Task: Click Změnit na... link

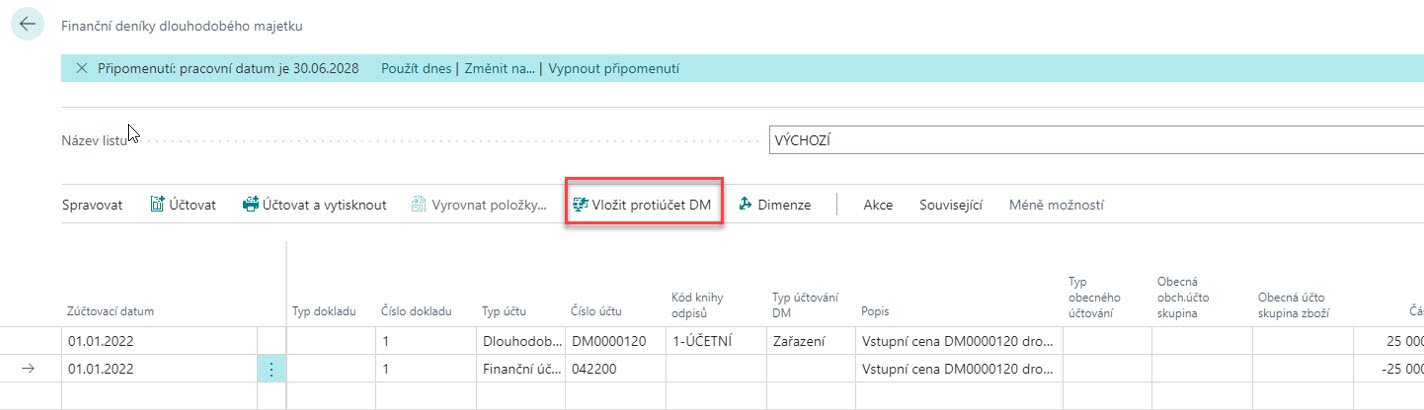Action: [500, 69]
